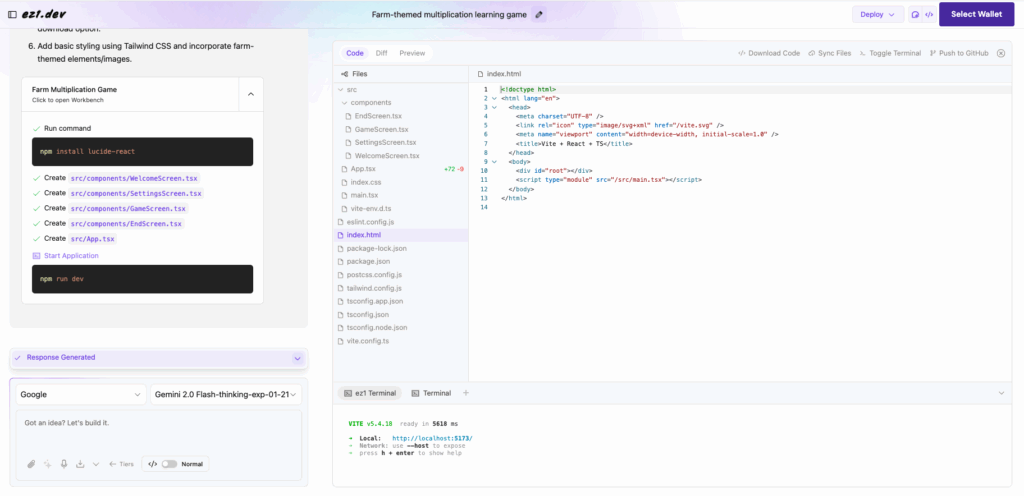The width and height of the screenshot is (1024, 496).
Task: Click Toggle Terminal in workbench toolbar
Action: point(890,53)
